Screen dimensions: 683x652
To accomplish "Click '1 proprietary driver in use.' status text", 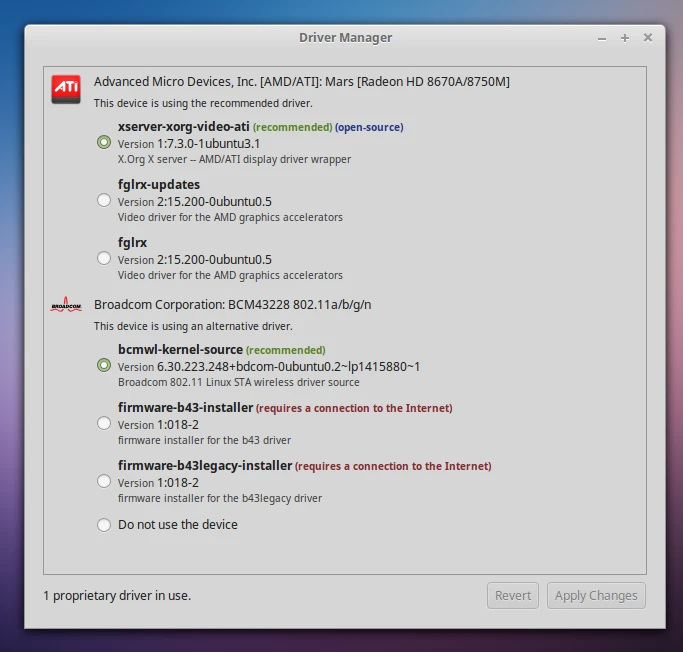I will (117, 596).
